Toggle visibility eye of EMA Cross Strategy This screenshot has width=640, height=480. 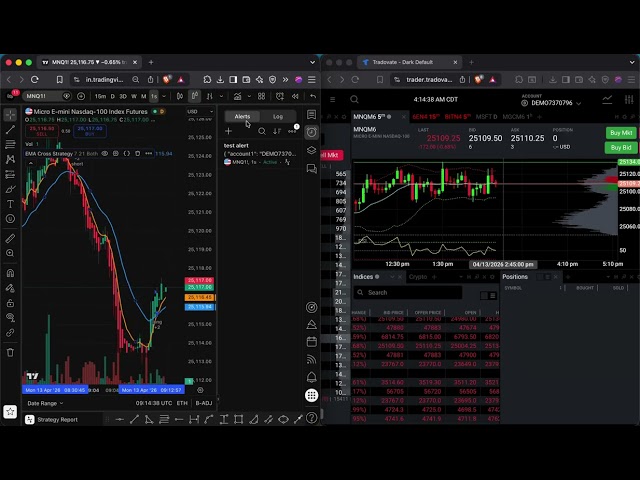tap(105, 153)
